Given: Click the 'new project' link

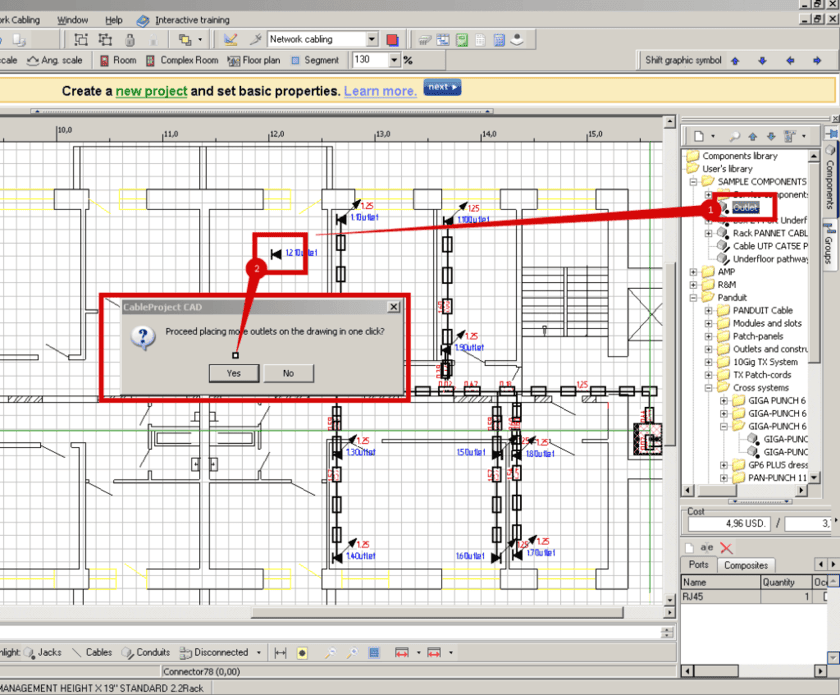Looking at the screenshot, I should tap(151, 90).
